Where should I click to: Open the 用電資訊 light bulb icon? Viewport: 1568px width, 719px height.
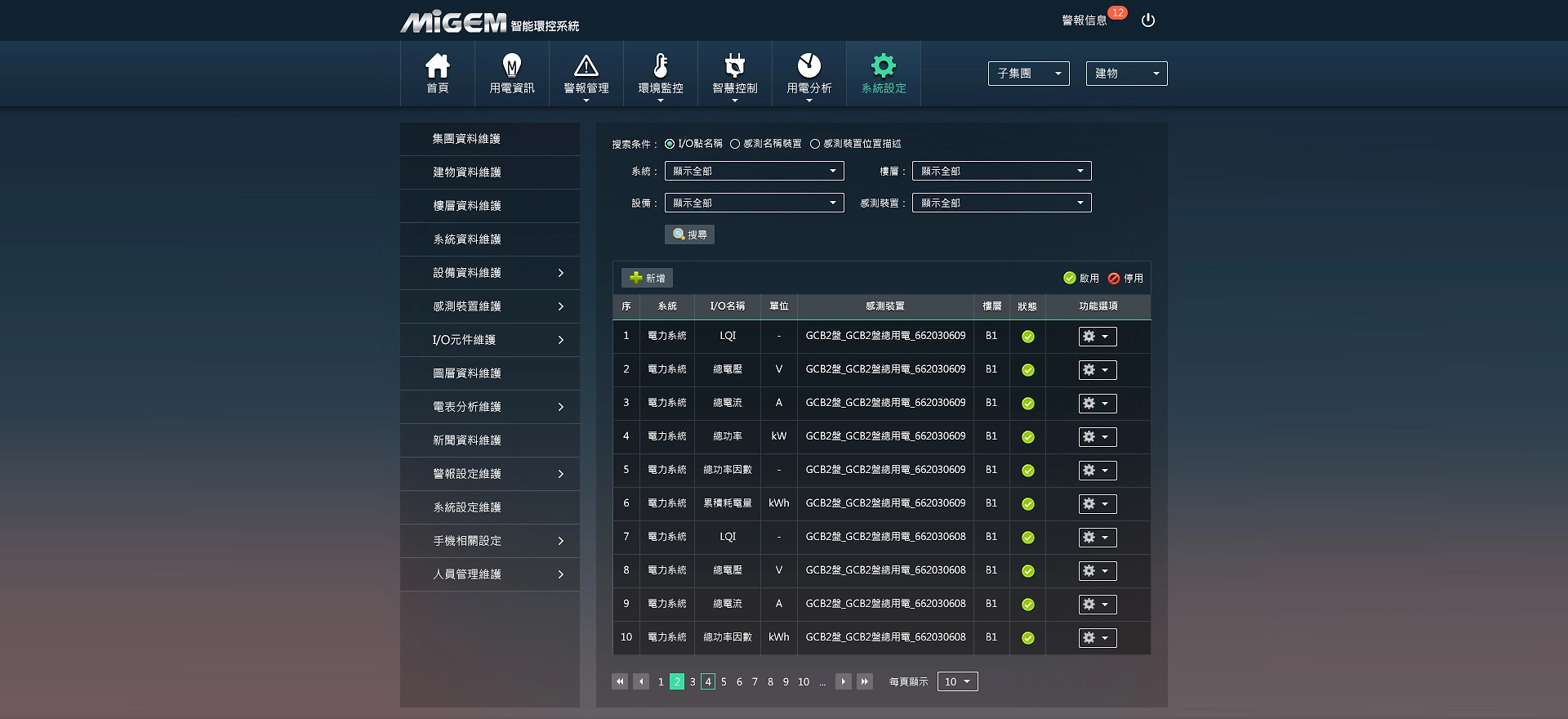[511, 66]
